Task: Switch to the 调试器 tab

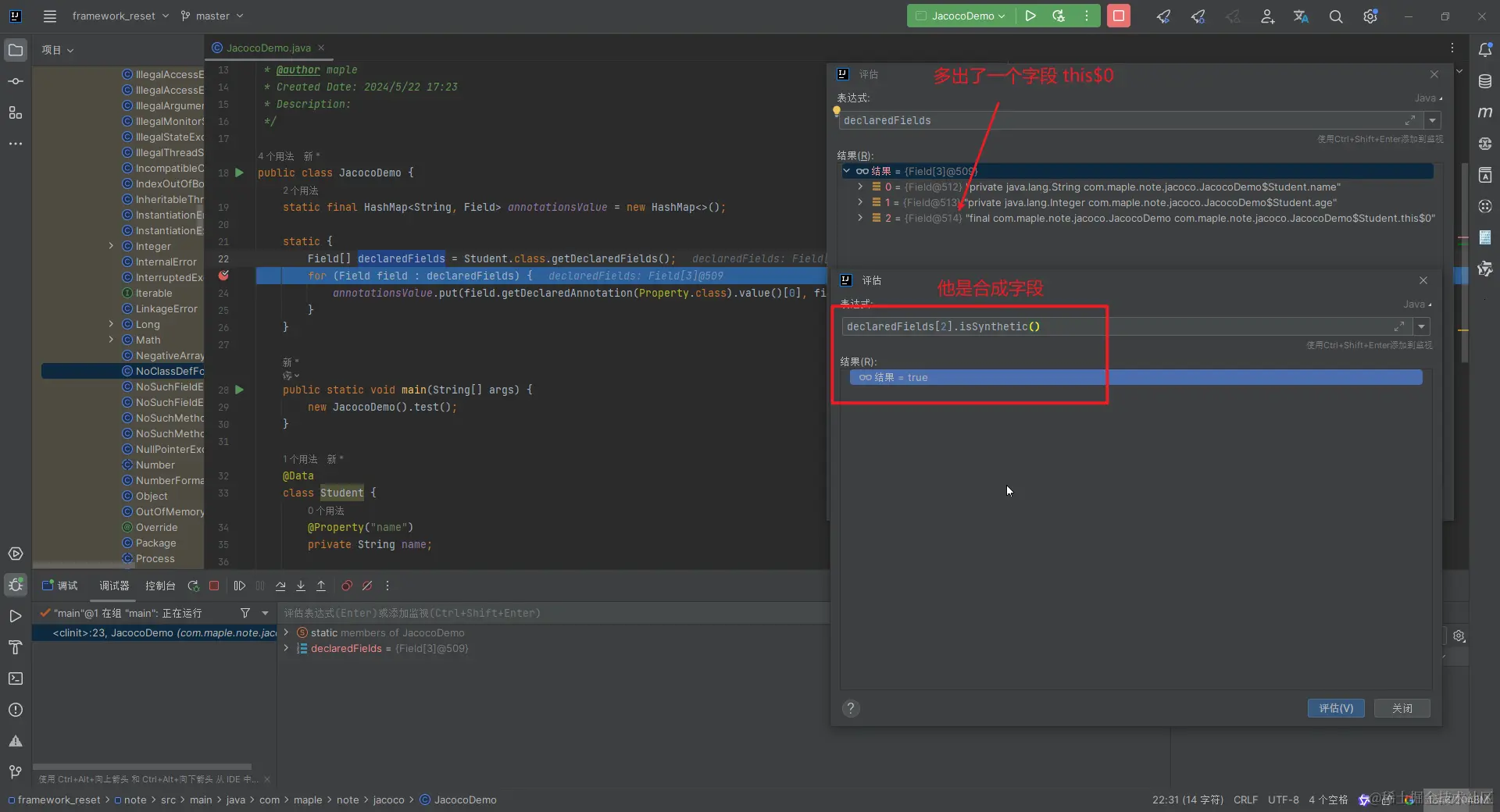Action: click(x=114, y=586)
